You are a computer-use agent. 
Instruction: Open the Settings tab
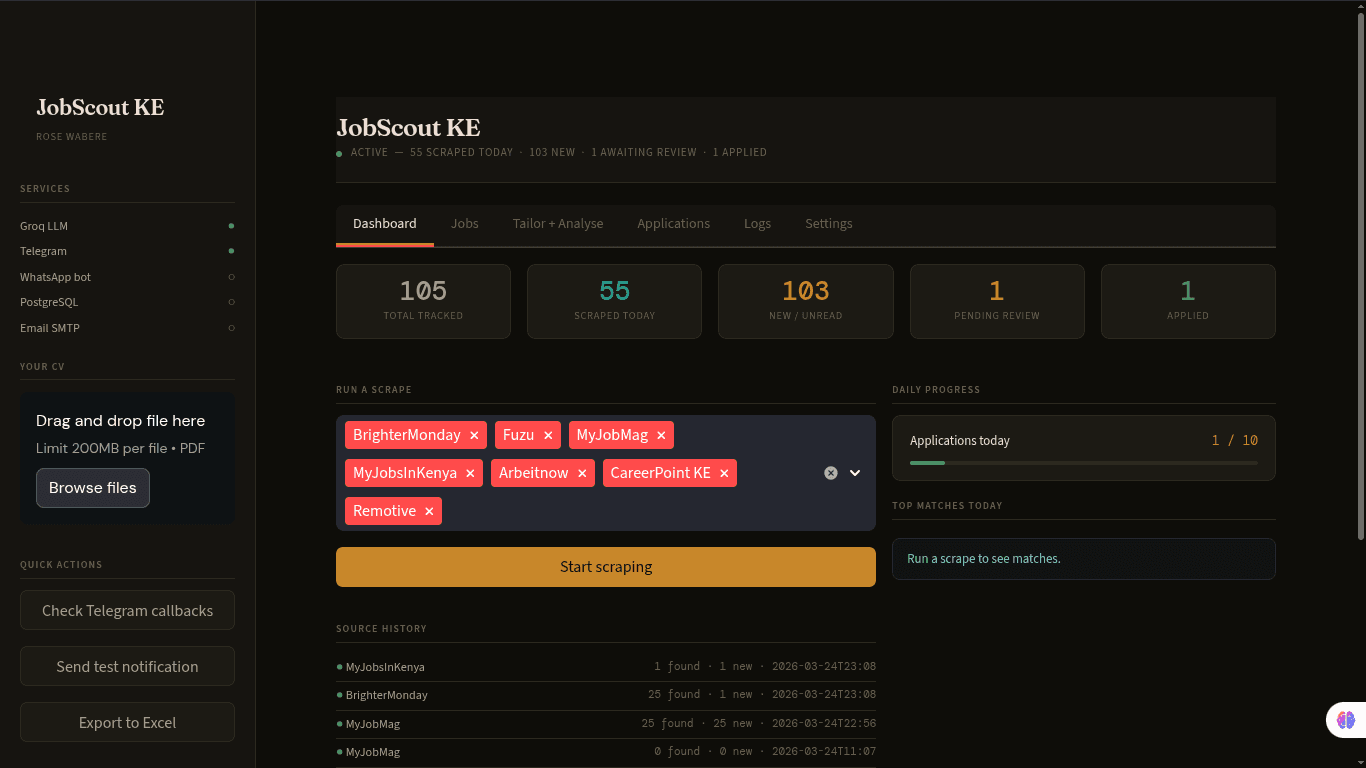828,223
